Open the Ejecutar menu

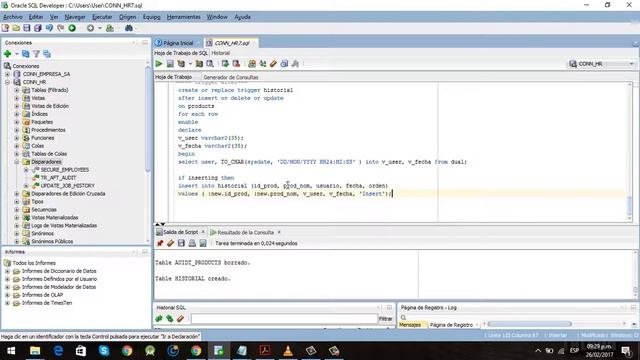click(x=102, y=17)
